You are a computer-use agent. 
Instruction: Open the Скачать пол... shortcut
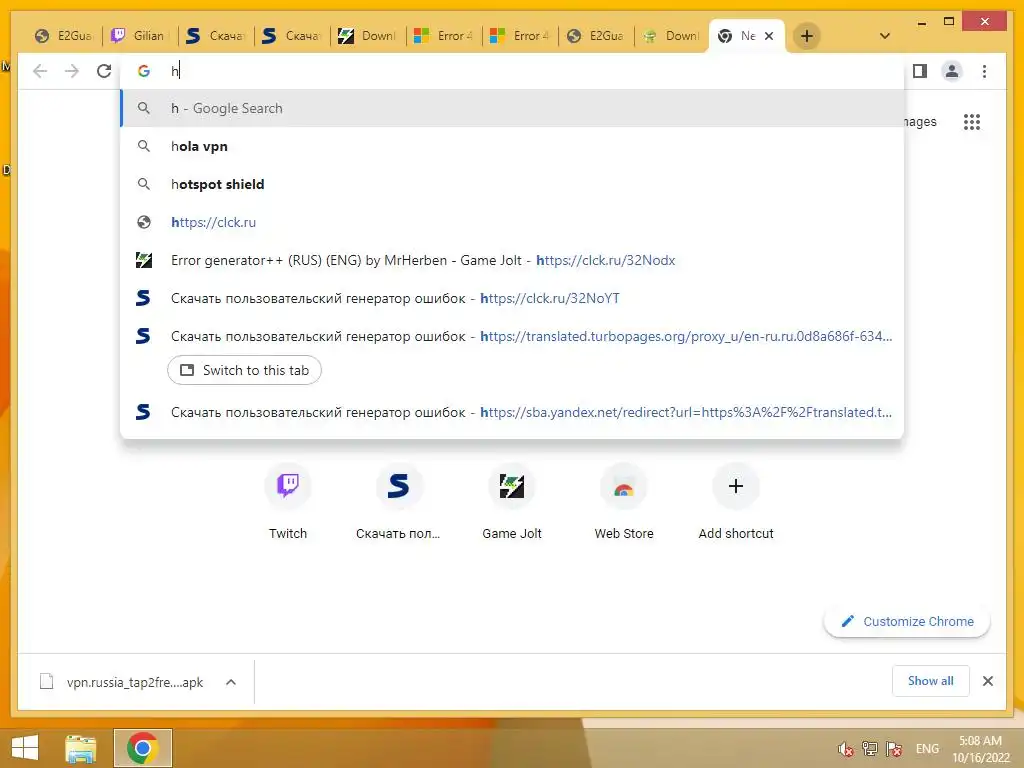(x=398, y=502)
